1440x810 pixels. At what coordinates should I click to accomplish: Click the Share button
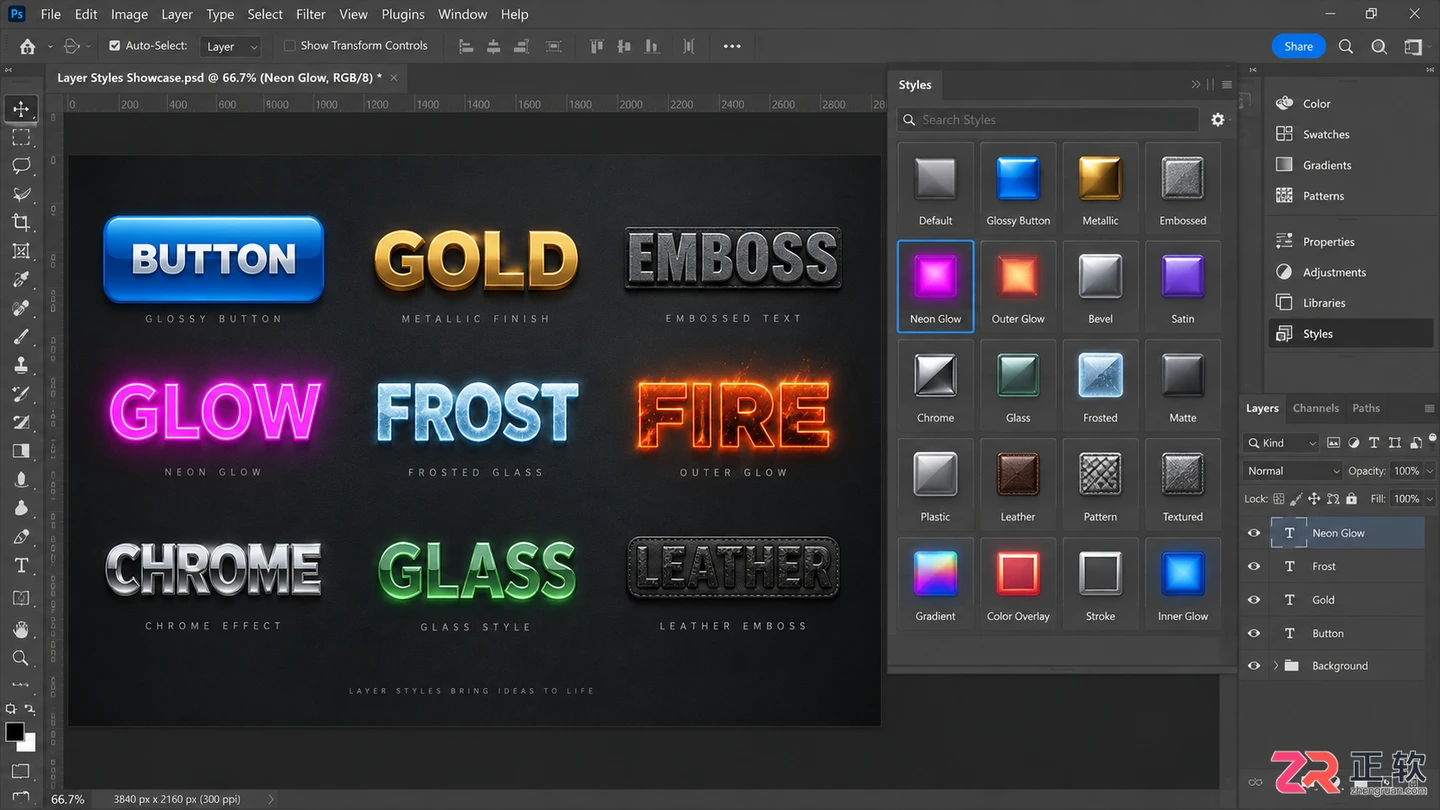click(x=1299, y=46)
